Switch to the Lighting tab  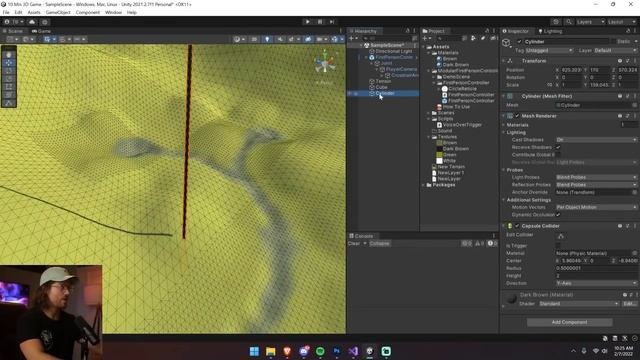[x=550, y=31]
